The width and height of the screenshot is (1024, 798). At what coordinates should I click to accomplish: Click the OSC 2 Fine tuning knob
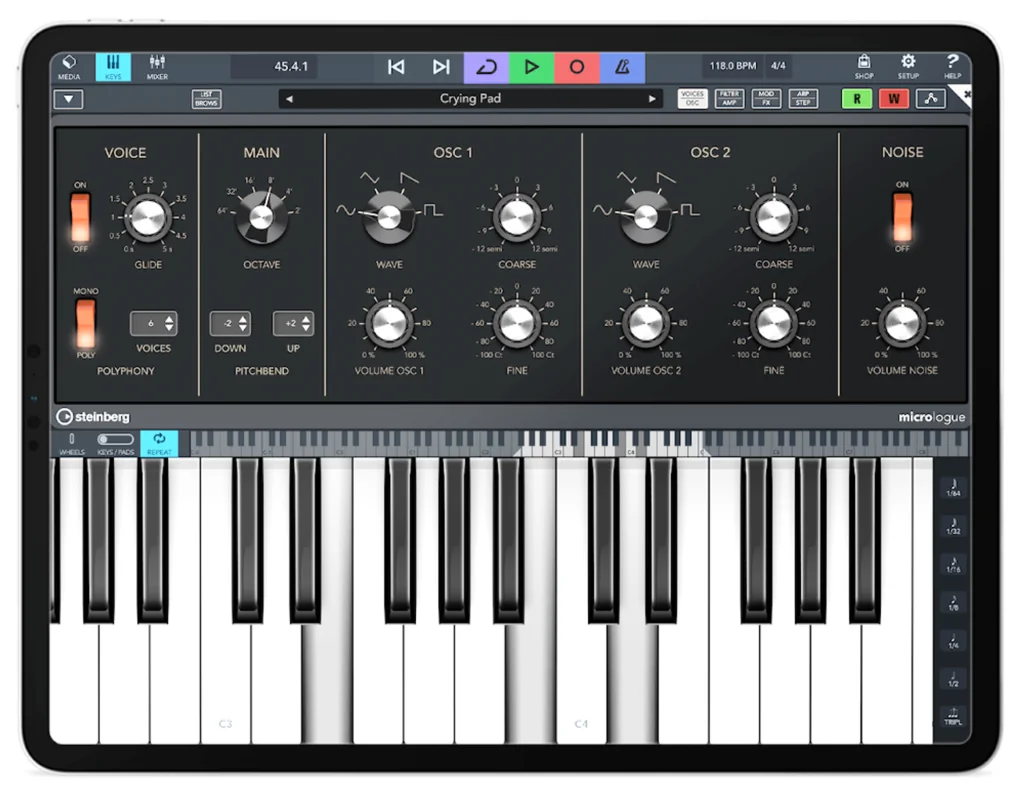[x=773, y=323]
